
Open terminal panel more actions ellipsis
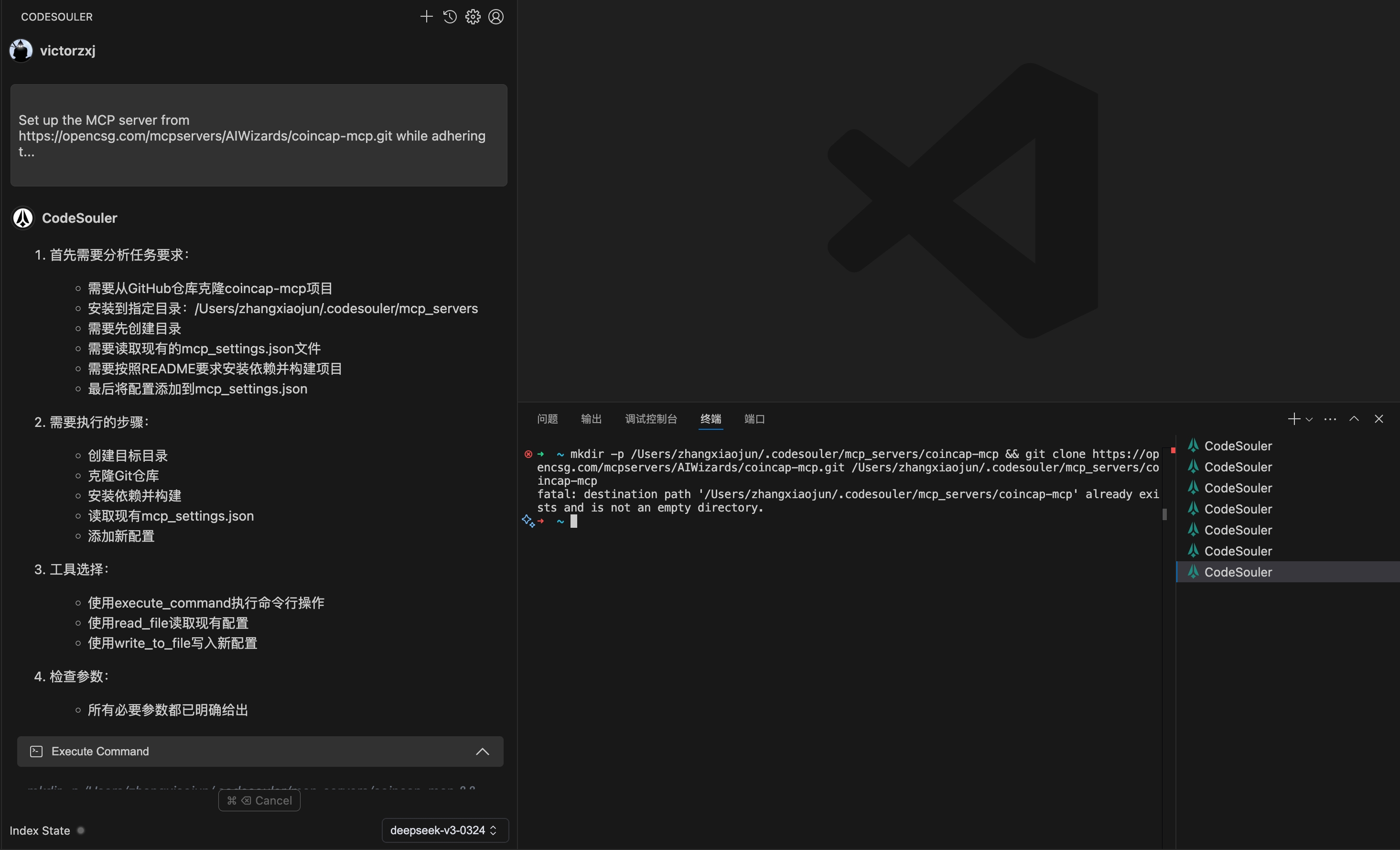(x=1330, y=419)
